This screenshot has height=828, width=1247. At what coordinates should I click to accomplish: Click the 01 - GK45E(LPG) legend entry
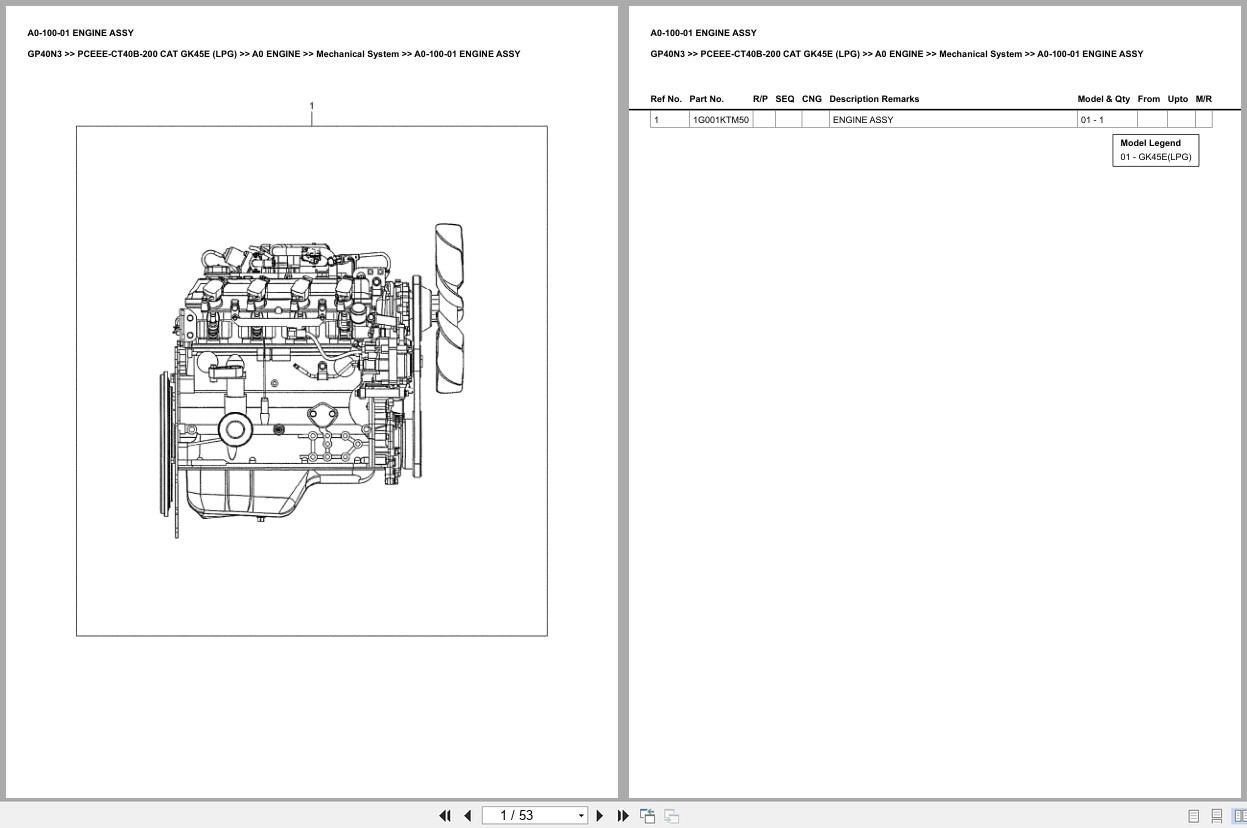click(1155, 156)
